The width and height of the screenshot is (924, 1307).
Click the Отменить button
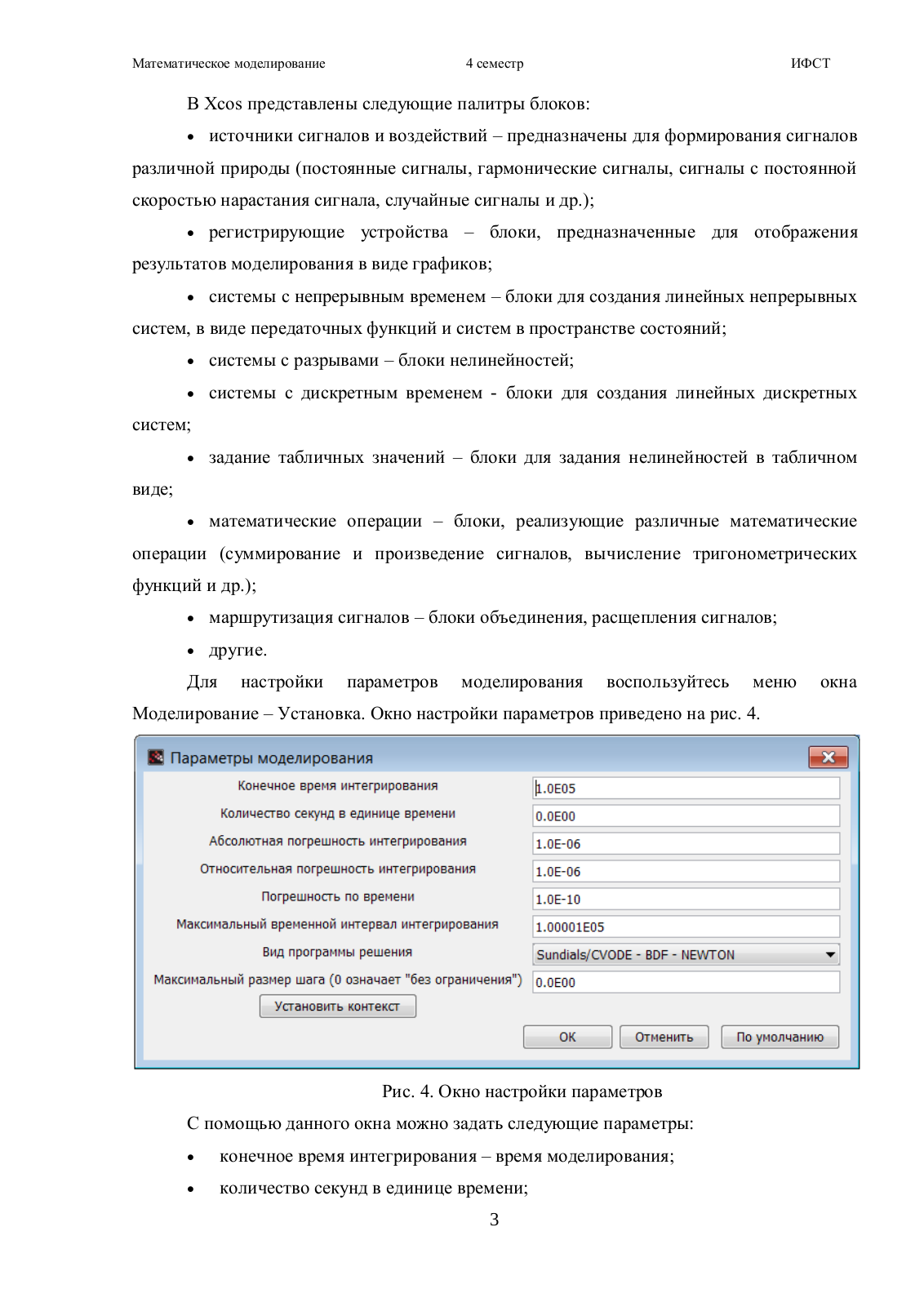tap(664, 1037)
